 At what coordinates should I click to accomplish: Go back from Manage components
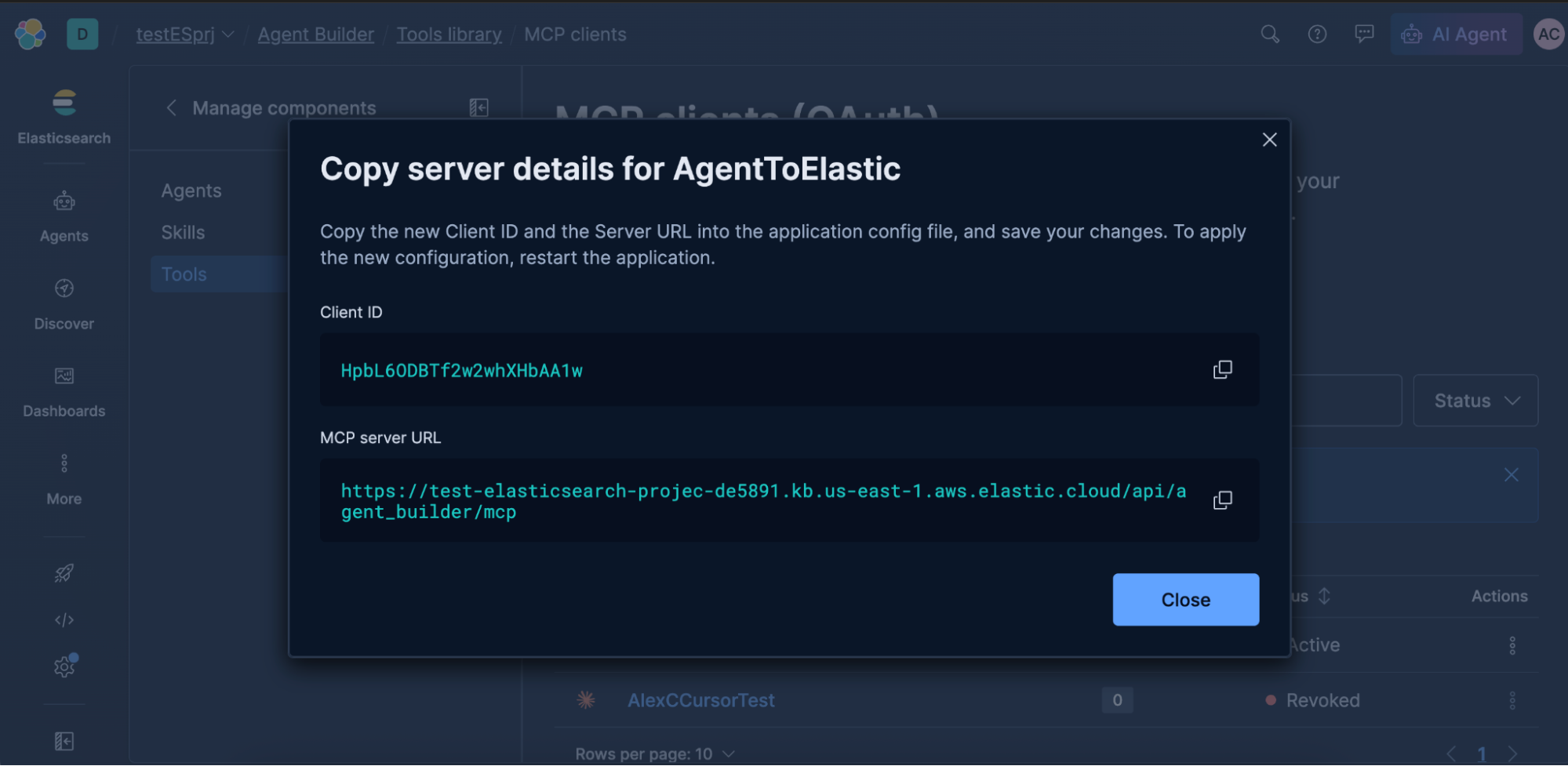[x=171, y=107]
